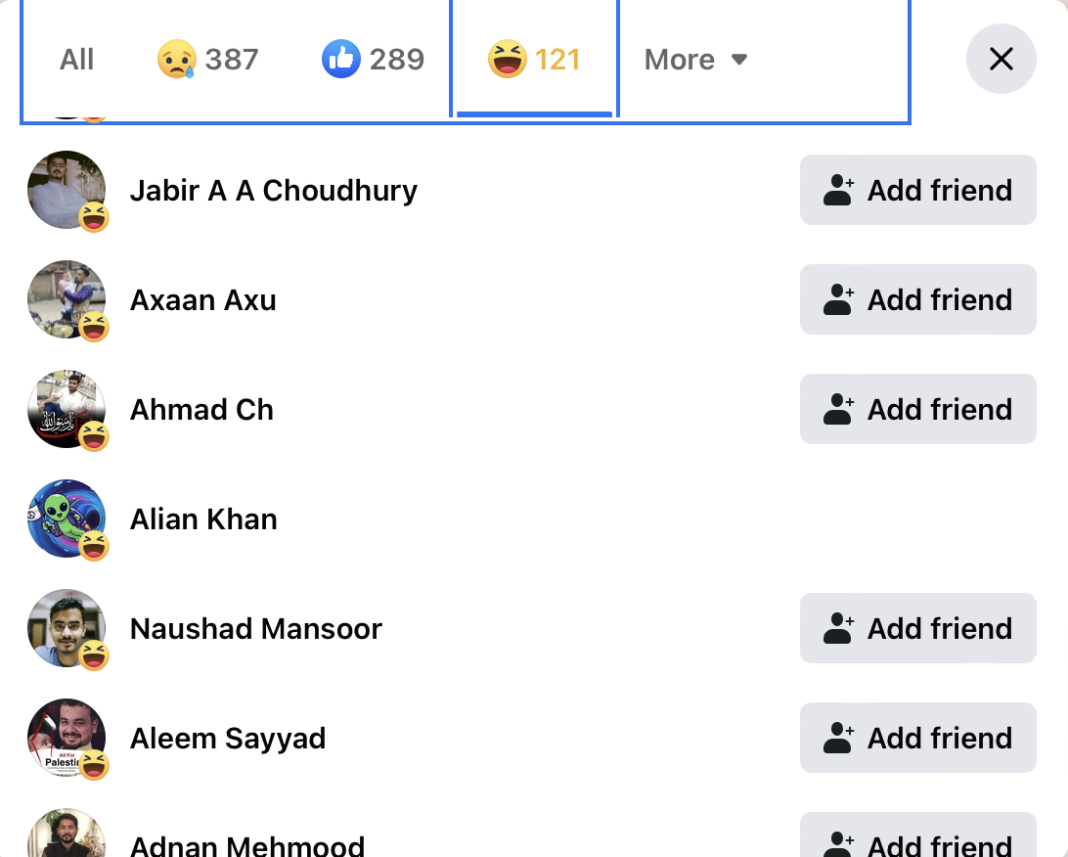Click Ahmad Ch's avatar thumbnail

point(66,409)
